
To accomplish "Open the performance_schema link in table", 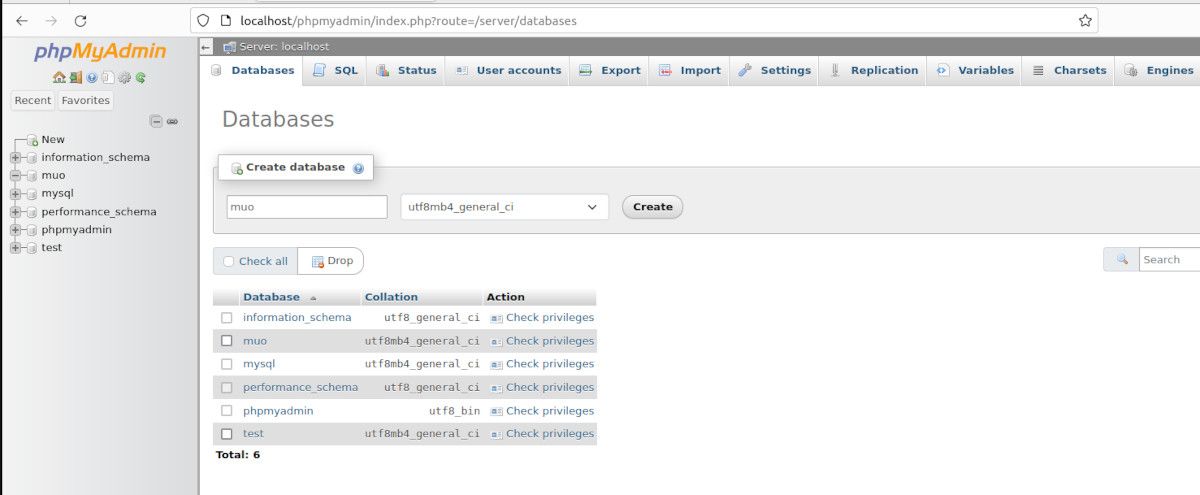I will pyautogui.click(x=300, y=387).
